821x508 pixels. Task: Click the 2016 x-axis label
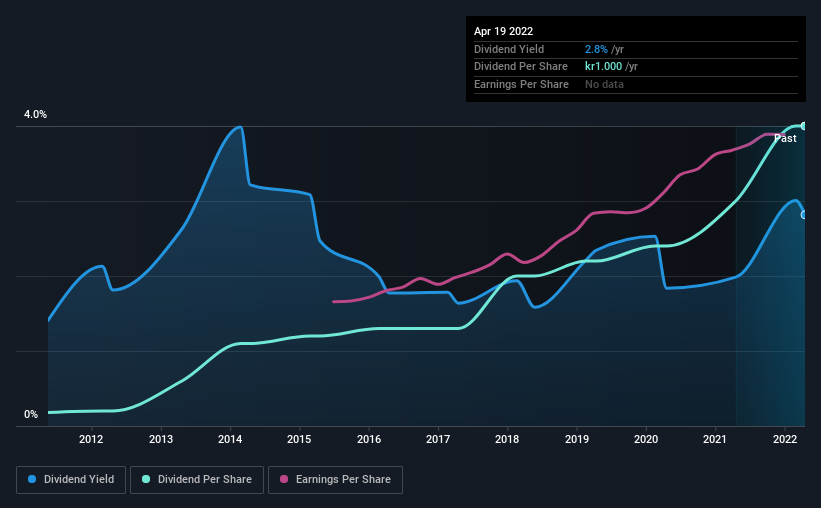tap(369, 439)
